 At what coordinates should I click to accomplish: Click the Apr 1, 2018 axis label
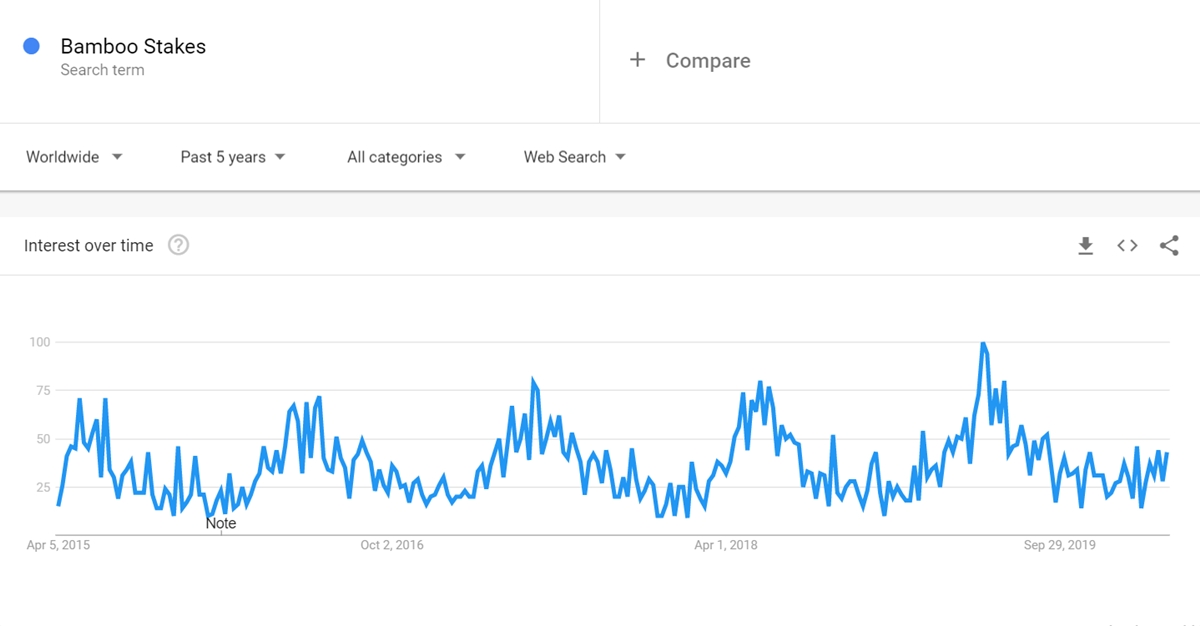pyautogui.click(x=726, y=545)
